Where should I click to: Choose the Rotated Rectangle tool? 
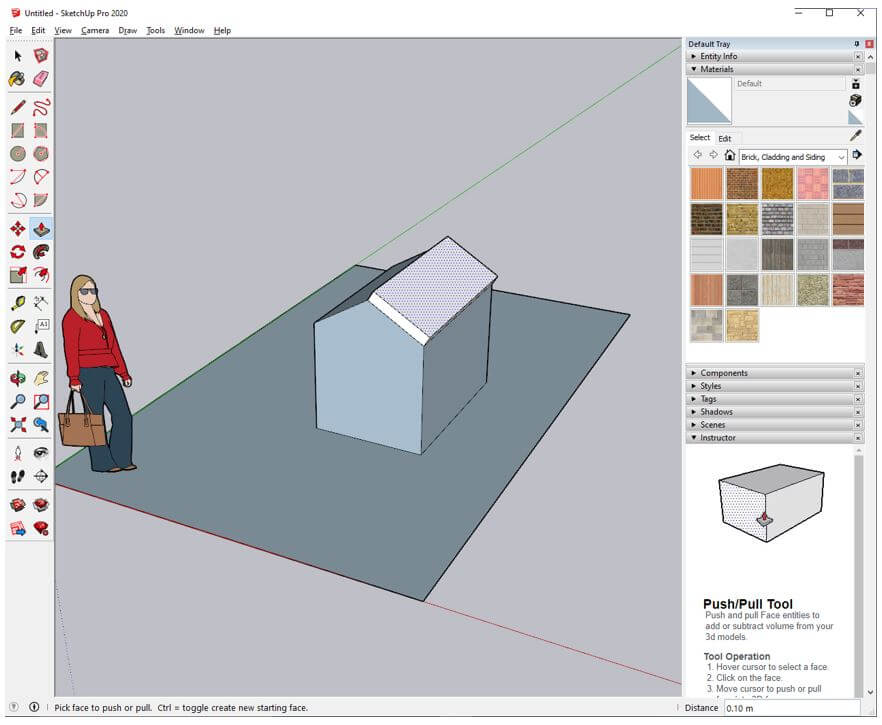click(40, 130)
